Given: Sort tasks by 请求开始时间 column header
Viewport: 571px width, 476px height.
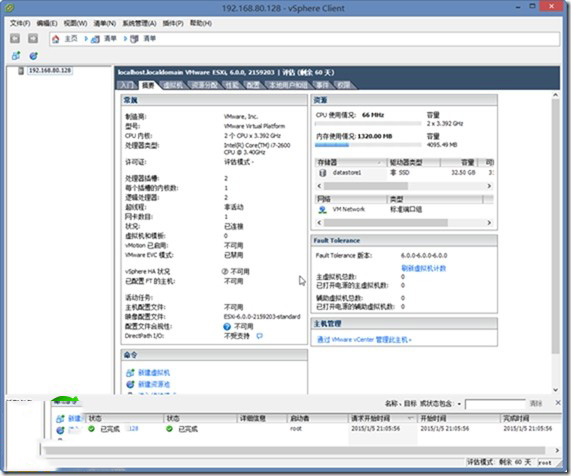Looking at the screenshot, I should coord(382,418).
